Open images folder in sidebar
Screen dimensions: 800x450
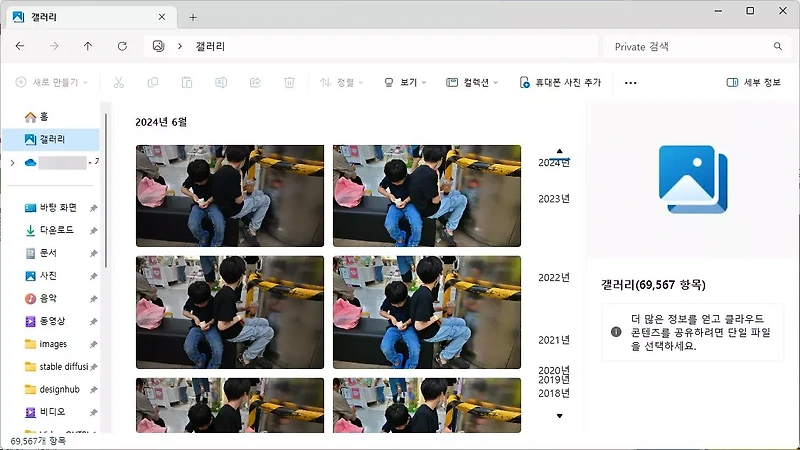click(x=46, y=344)
